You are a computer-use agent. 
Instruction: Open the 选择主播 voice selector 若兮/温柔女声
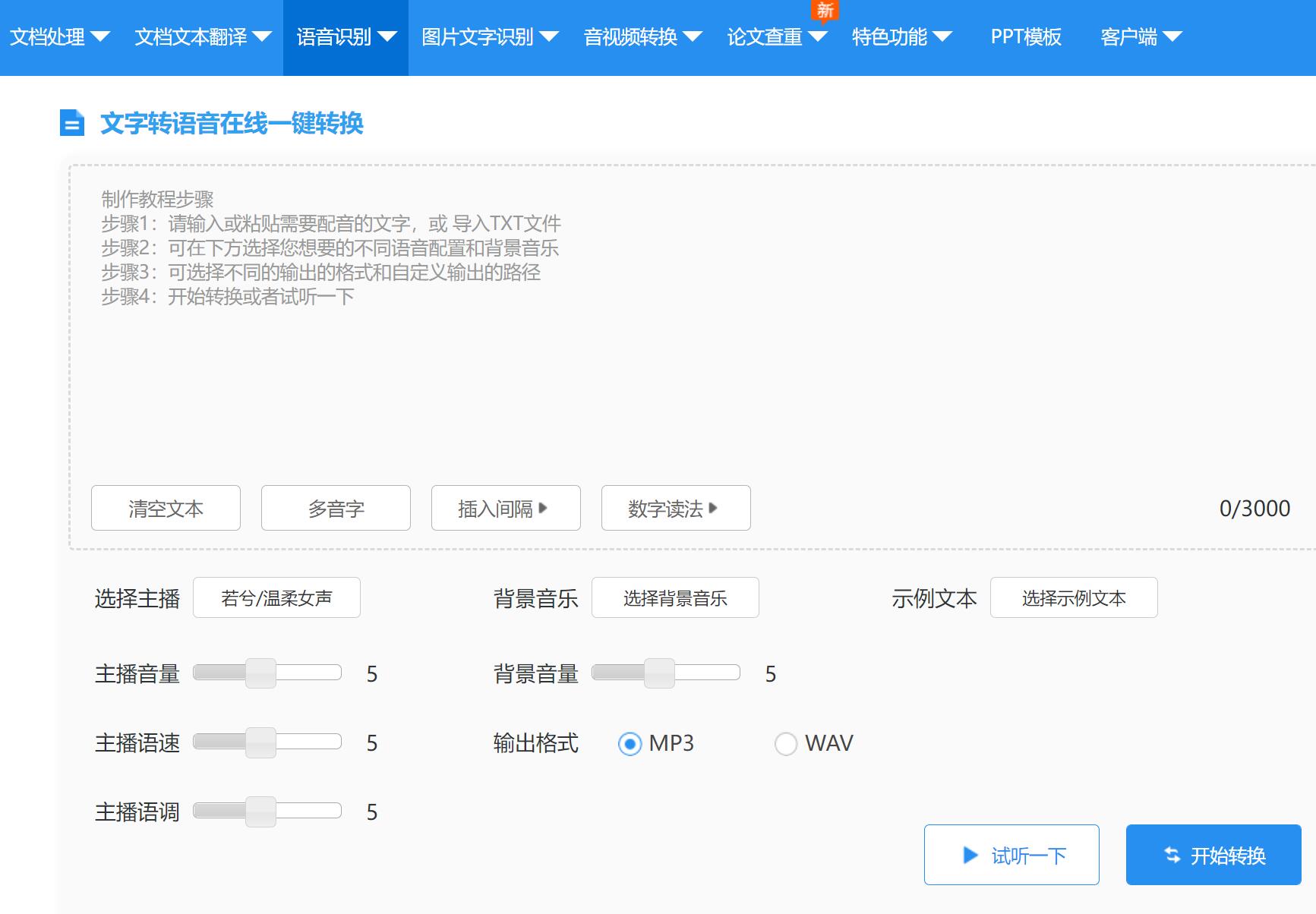276,598
